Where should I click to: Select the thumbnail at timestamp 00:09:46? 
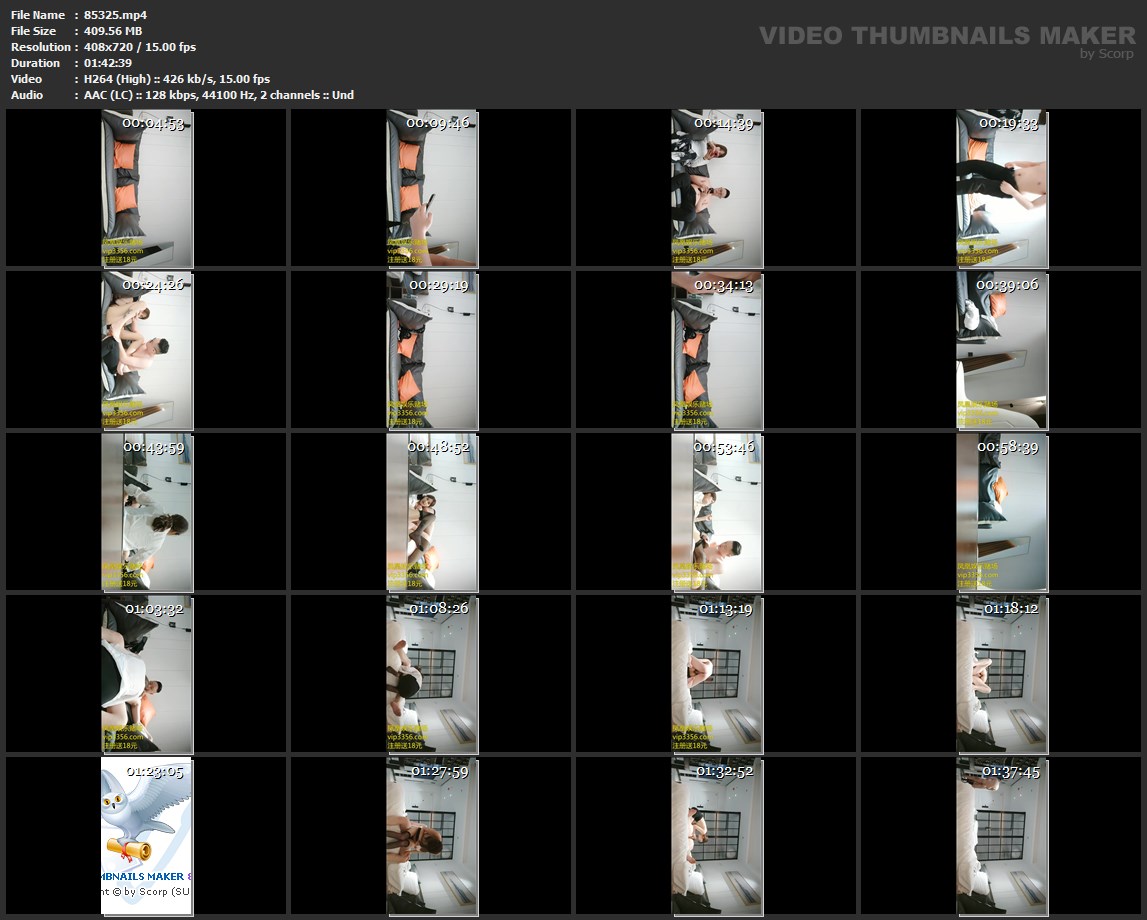(x=432, y=188)
